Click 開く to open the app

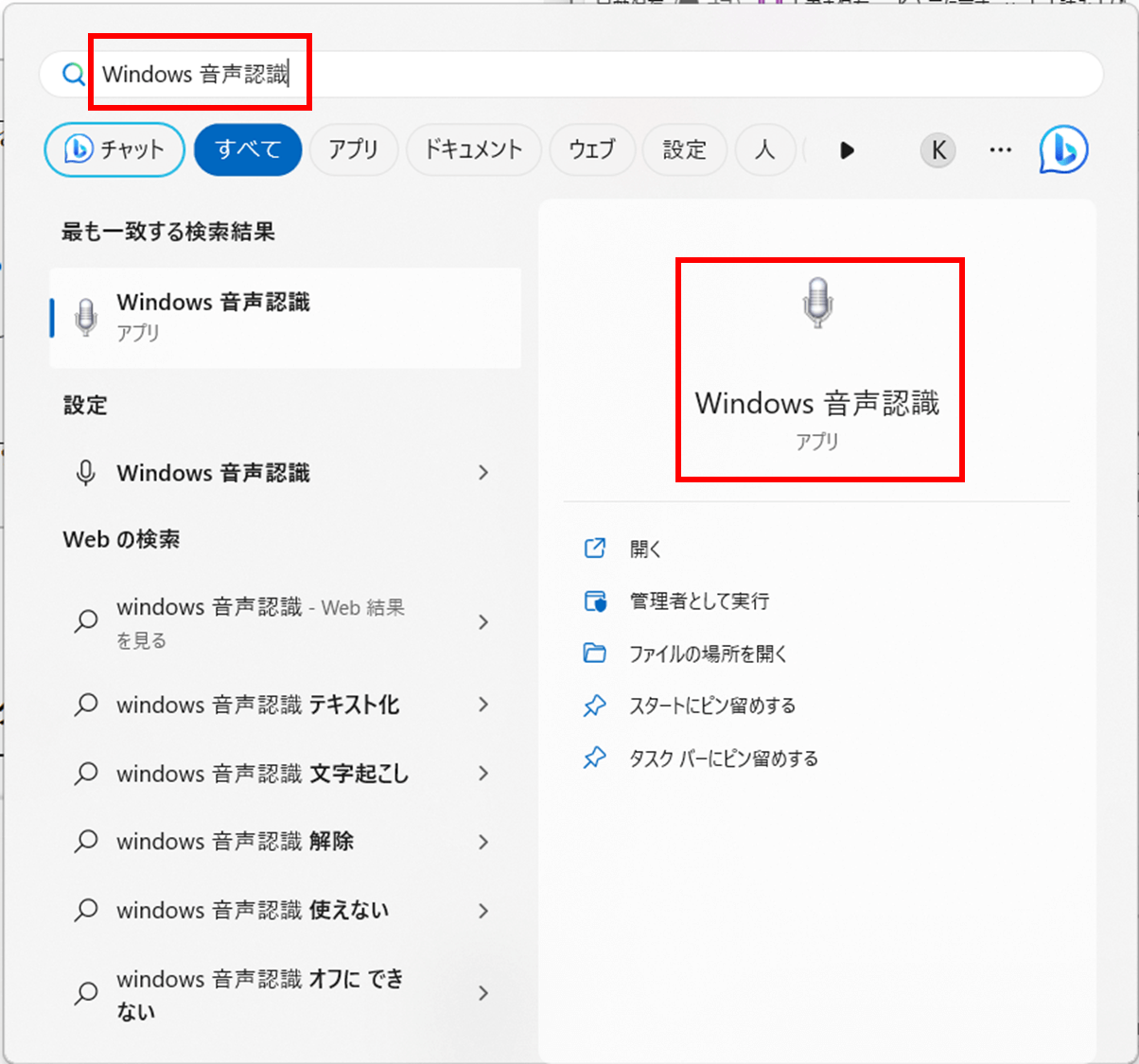coord(646,549)
